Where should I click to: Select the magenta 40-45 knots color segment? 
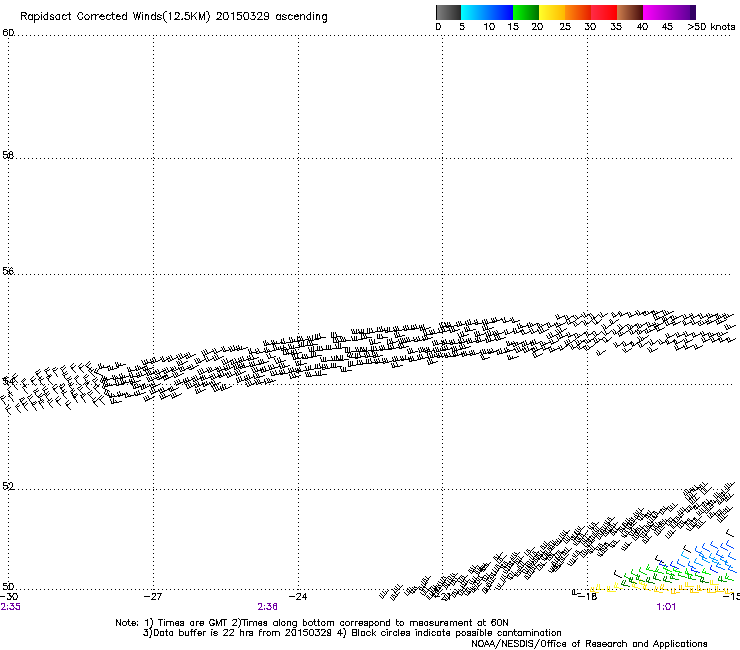656,12
